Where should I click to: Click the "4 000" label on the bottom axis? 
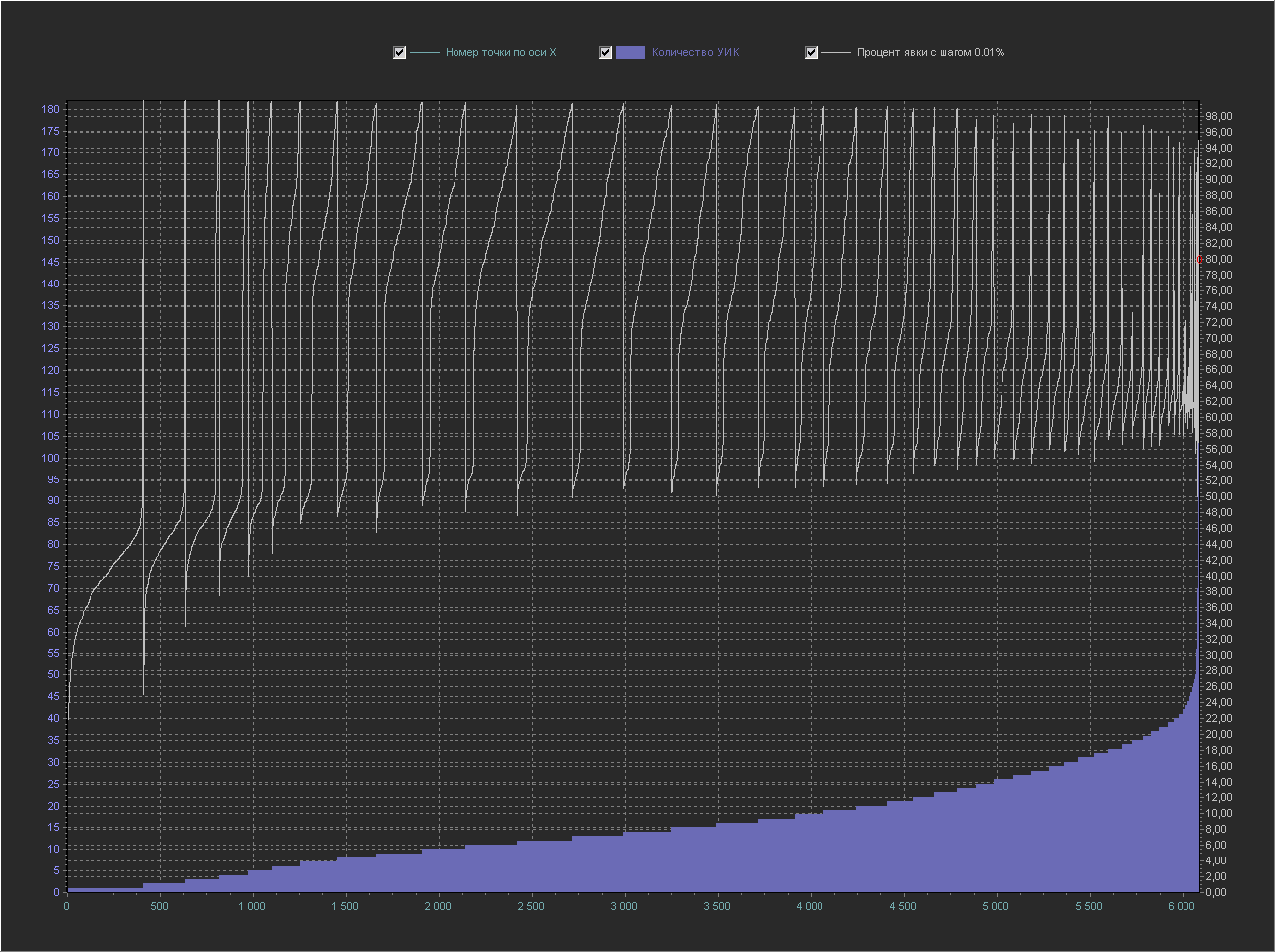pos(810,906)
